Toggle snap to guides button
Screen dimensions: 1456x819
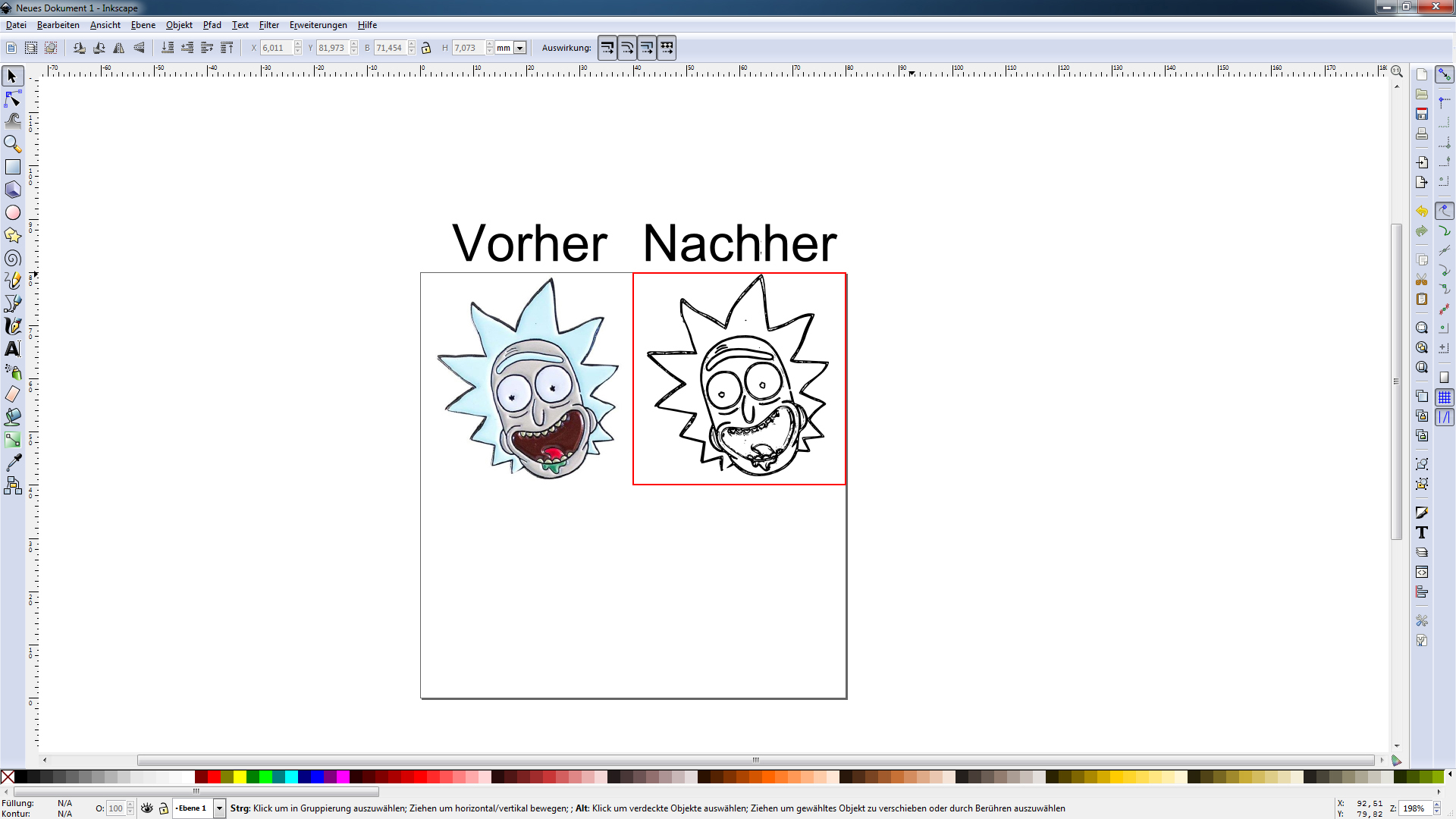(1445, 417)
